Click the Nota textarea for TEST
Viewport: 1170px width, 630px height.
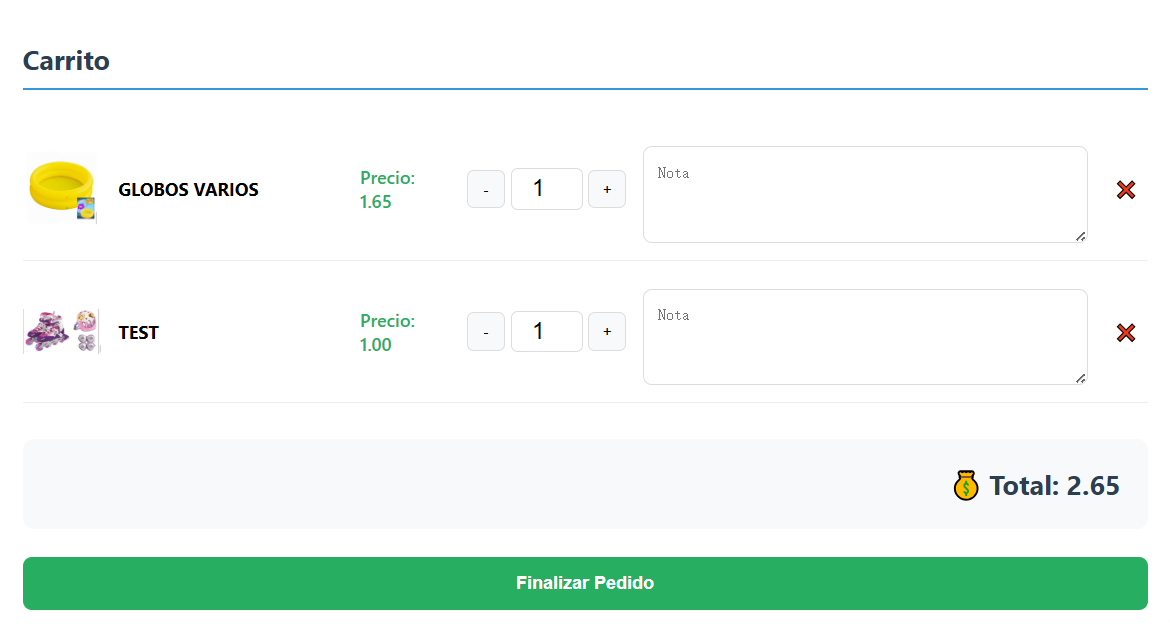coord(864,337)
